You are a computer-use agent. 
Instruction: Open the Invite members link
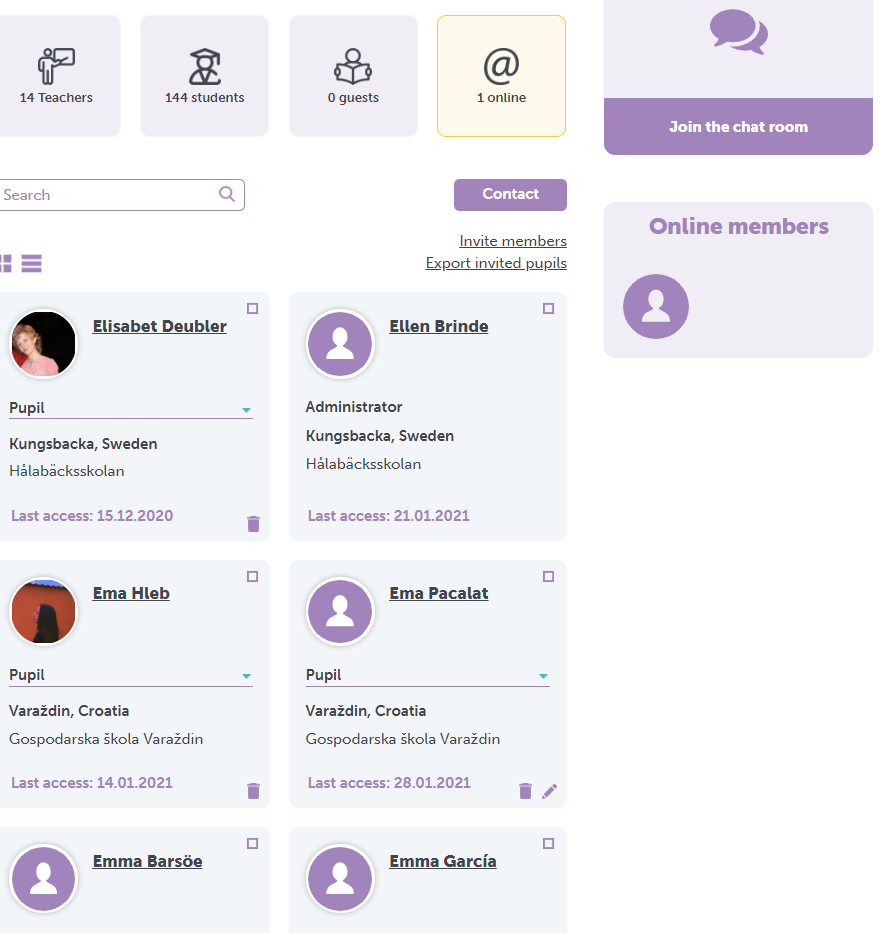[513, 241]
